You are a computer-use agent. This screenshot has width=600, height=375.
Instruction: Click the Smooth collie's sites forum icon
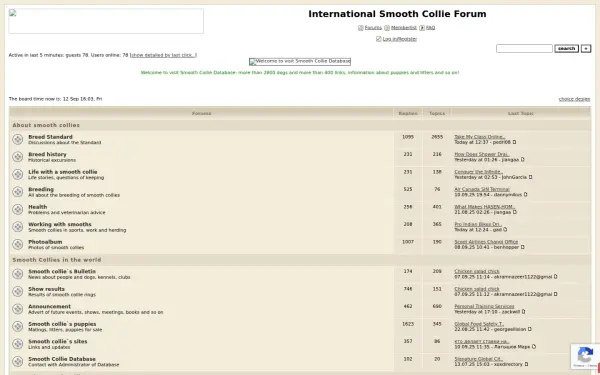click(x=18, y=344)
